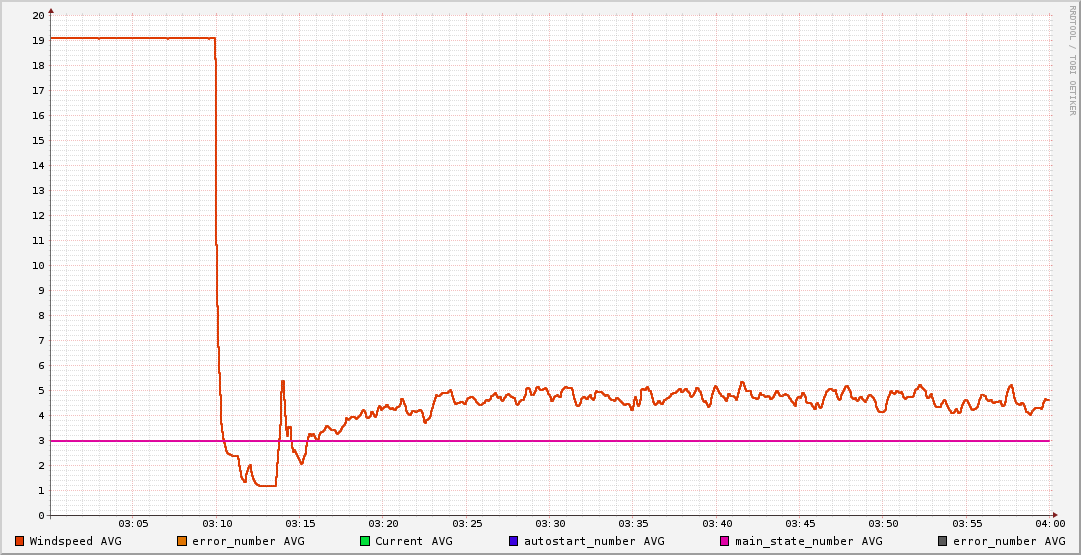Click the main_state_number AVG legend label
Screen dimensions: 1081x555
(808, 541)
